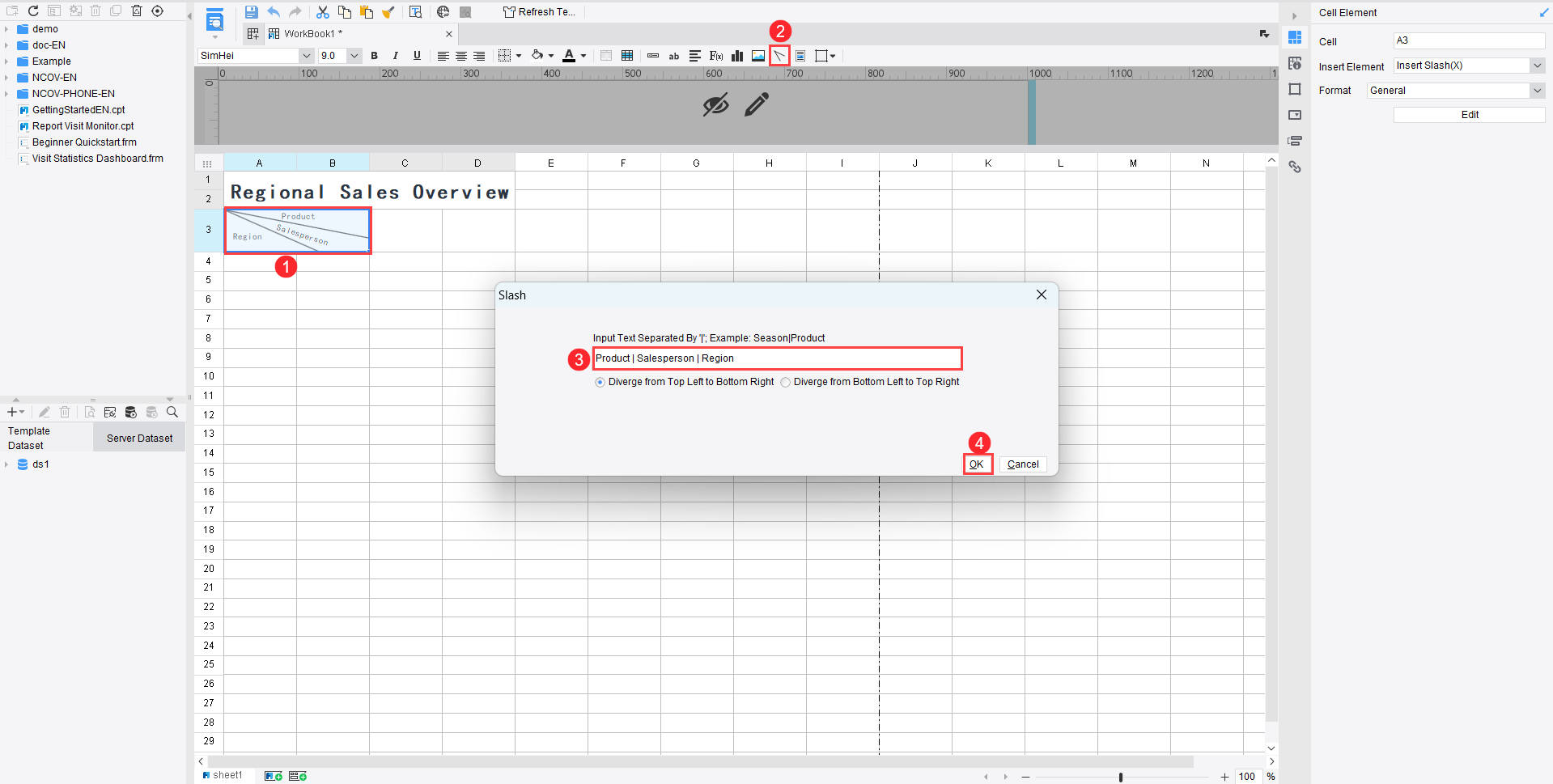Open the SimHei font family dropdown
1553x784 pixels.
(306, 56)
